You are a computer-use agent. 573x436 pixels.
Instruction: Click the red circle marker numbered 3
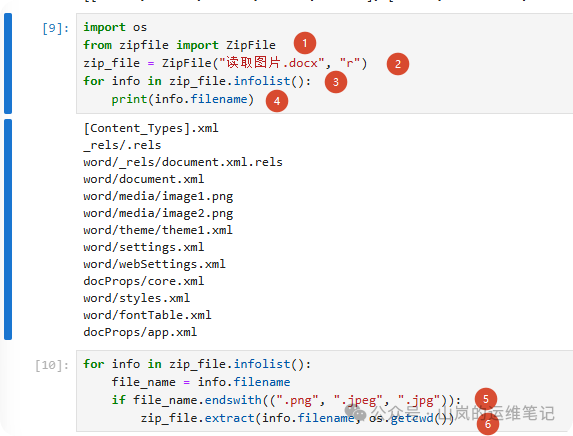tap(336, 82)
